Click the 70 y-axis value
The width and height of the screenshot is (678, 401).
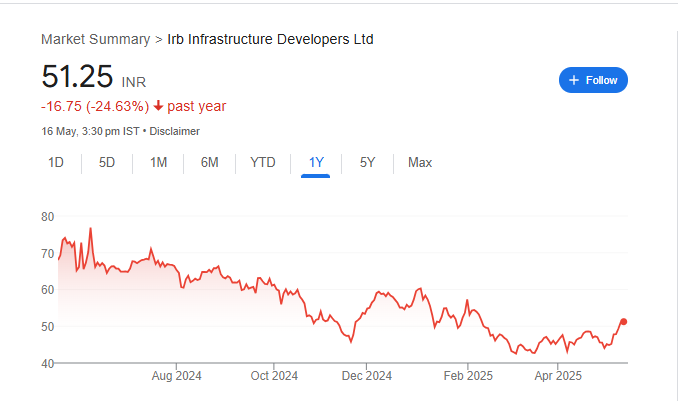[48, 253]
